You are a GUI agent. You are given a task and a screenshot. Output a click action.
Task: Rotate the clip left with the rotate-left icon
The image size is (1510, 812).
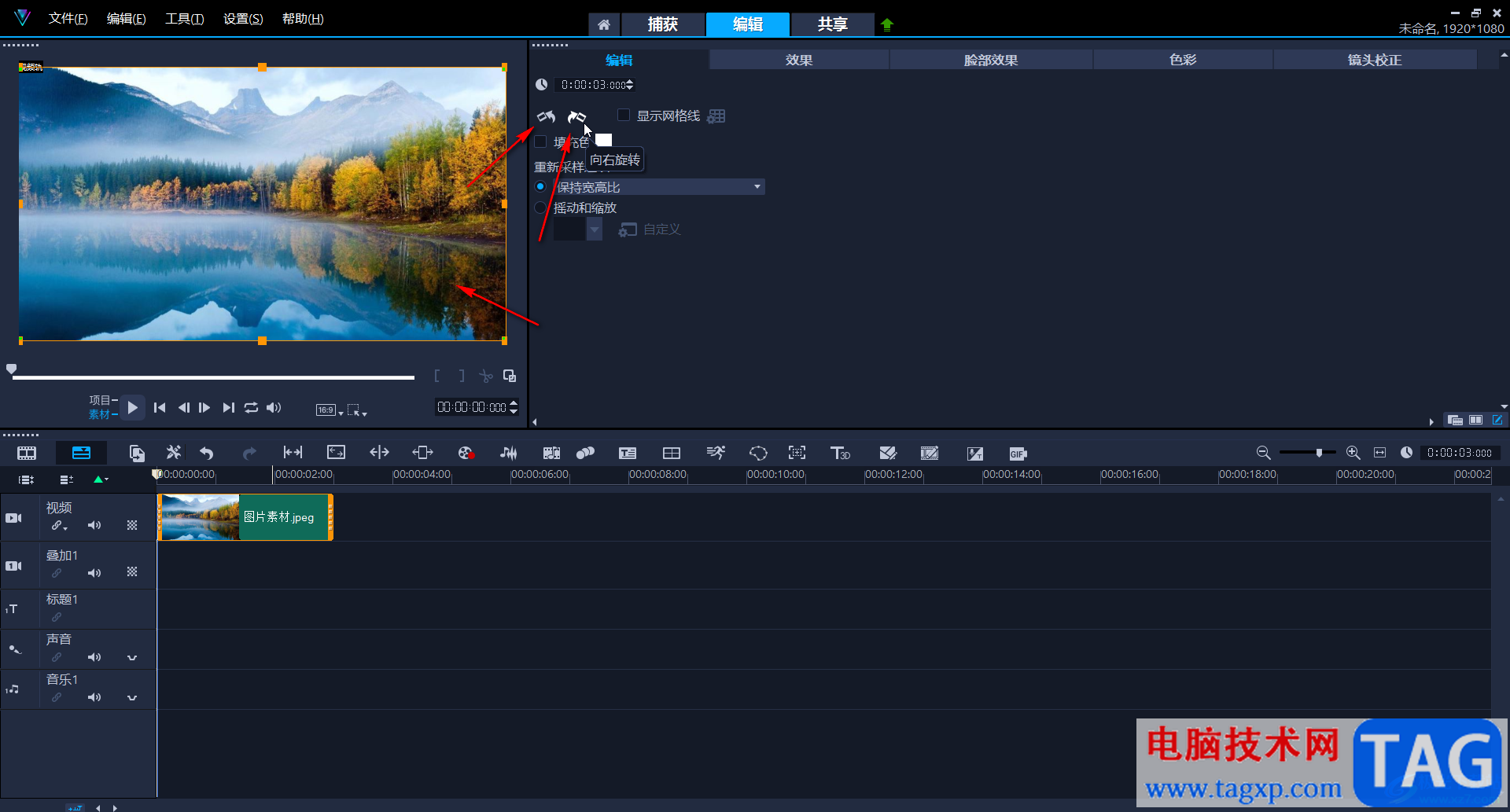click(546, 116)
